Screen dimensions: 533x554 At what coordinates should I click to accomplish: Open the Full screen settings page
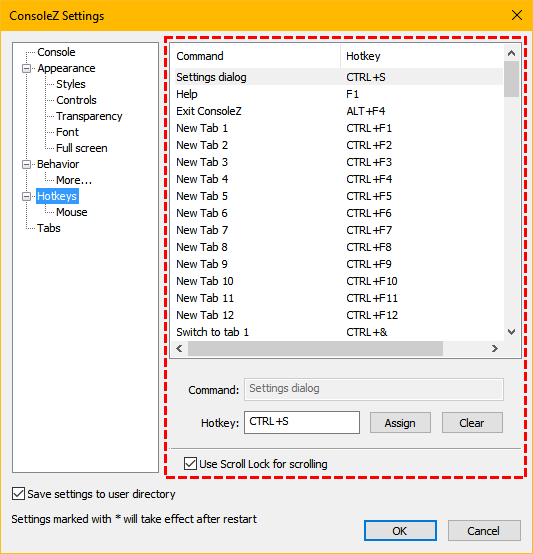[x=82, y=148]
